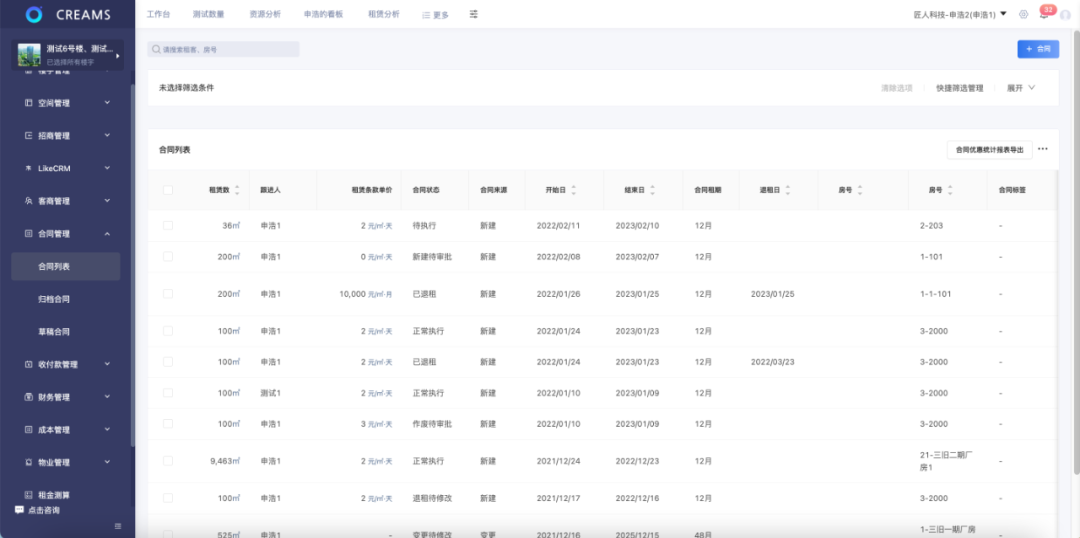
Task: Toggle the select-all checkbox in table header
Action: 168,190
